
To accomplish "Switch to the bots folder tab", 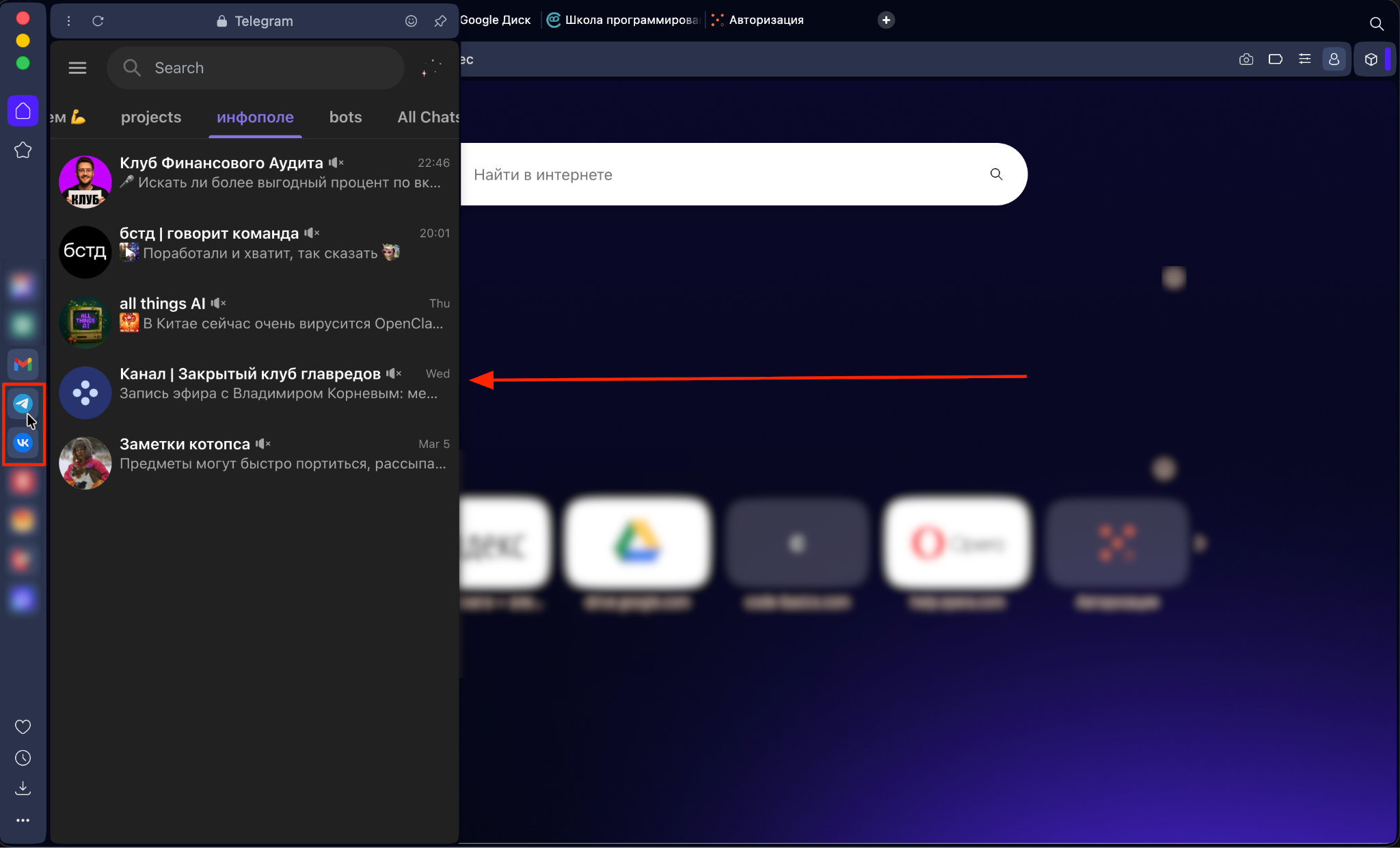I will click(345, 117).
